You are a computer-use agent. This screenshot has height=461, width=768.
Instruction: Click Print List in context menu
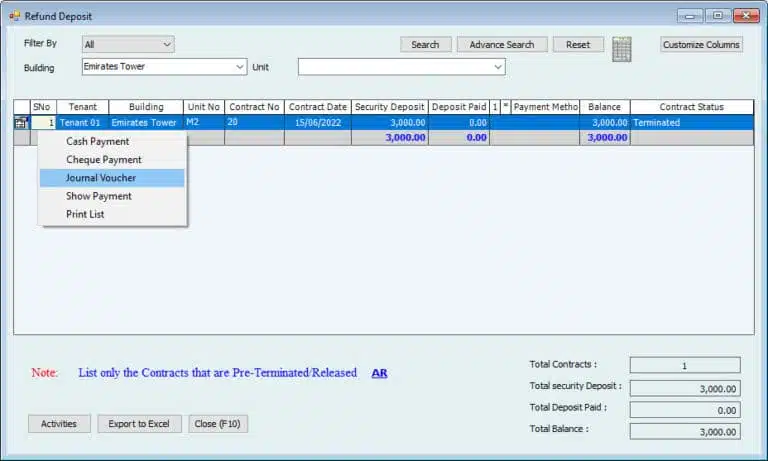tap(85, 214)
